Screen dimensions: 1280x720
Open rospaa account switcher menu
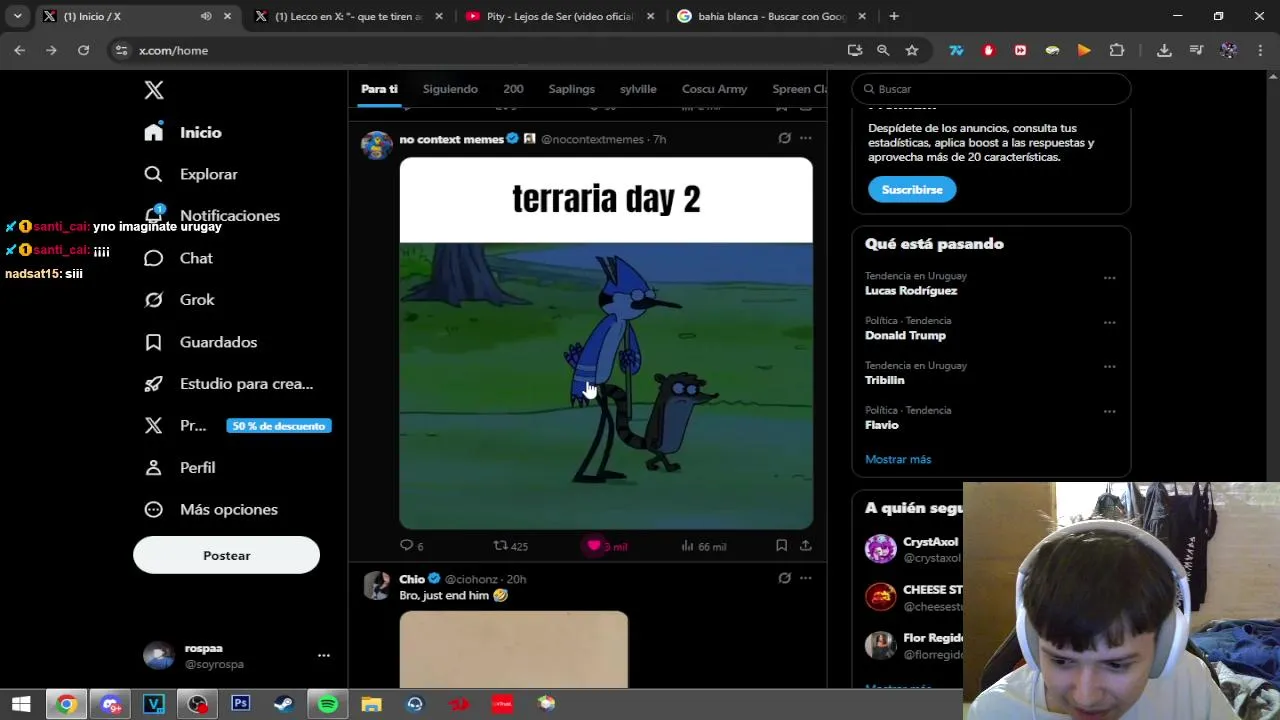tap(236, 656)
